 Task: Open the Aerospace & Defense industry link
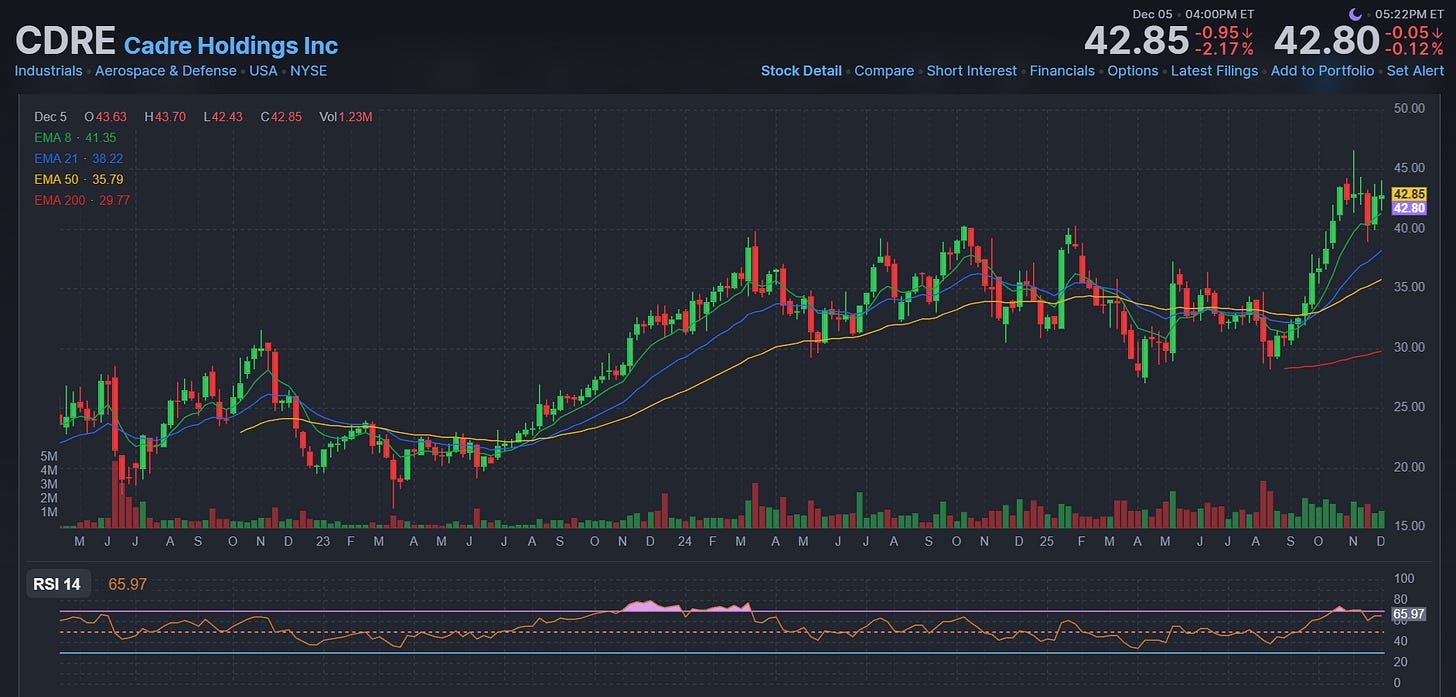166,71
